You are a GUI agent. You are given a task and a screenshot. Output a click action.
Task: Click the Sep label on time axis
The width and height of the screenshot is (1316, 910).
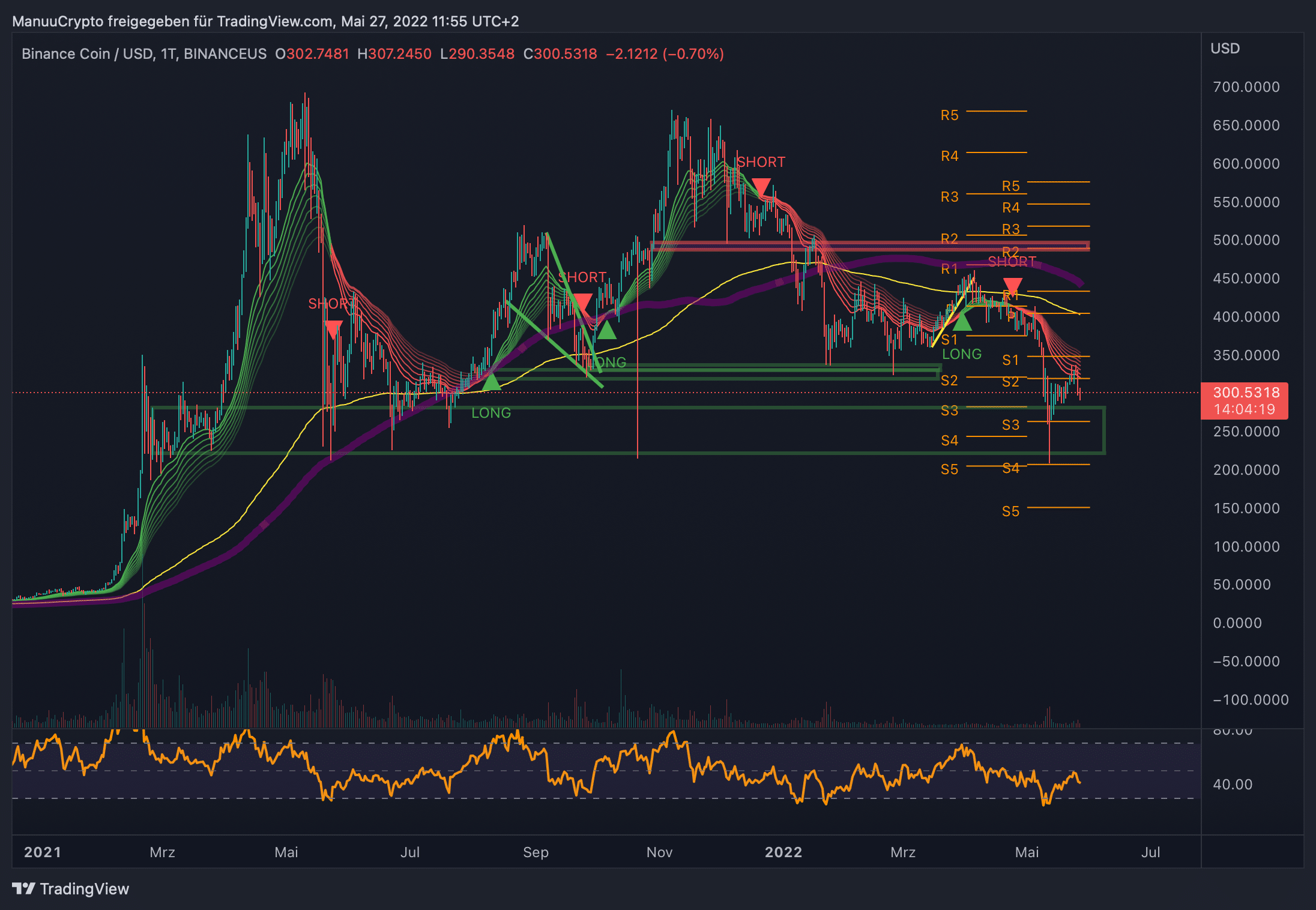[536, 852]
